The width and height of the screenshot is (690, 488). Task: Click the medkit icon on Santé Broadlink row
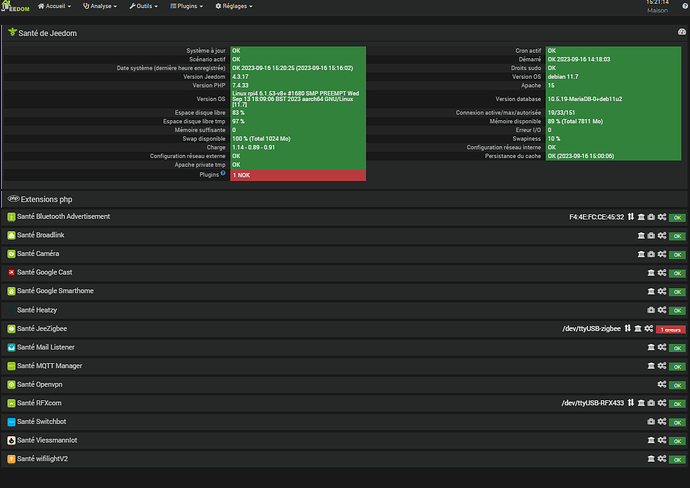(x=651, y=236)
